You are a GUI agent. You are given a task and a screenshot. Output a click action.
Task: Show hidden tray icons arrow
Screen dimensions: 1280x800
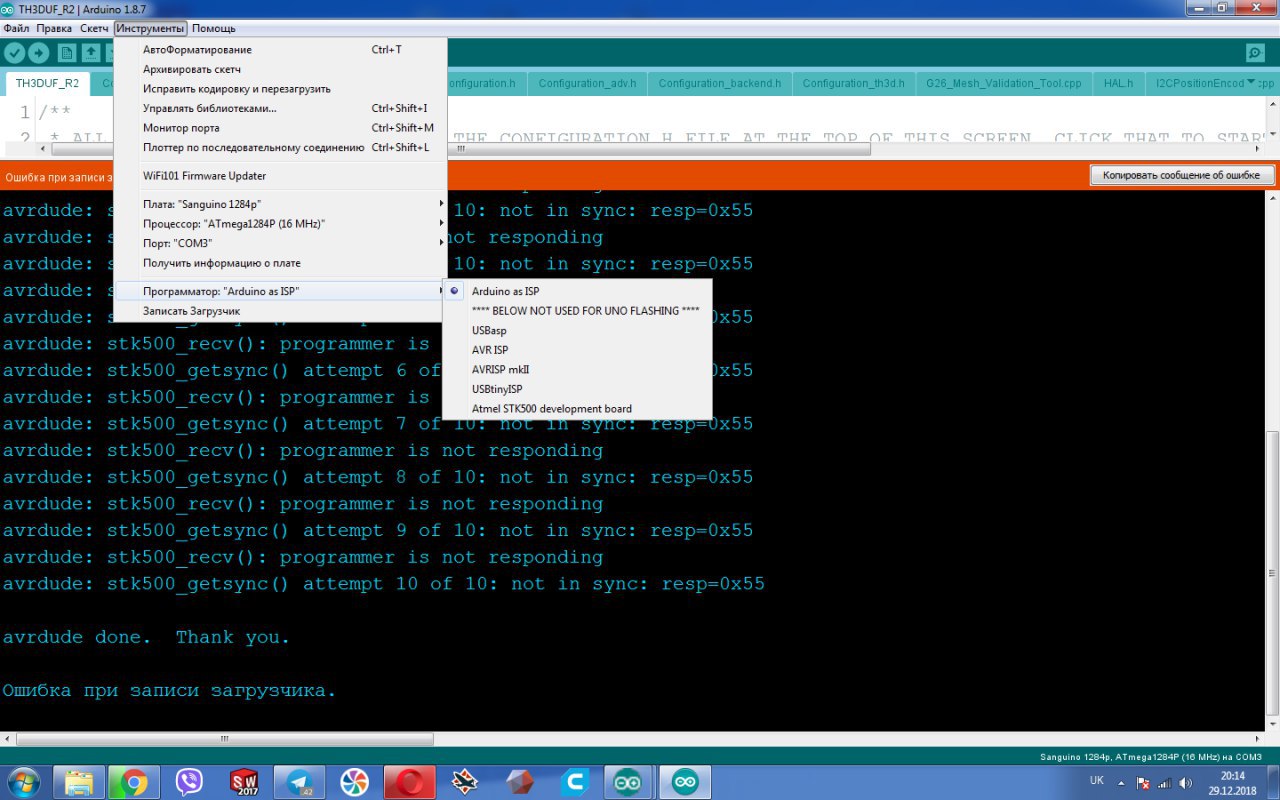(1121, 782)
